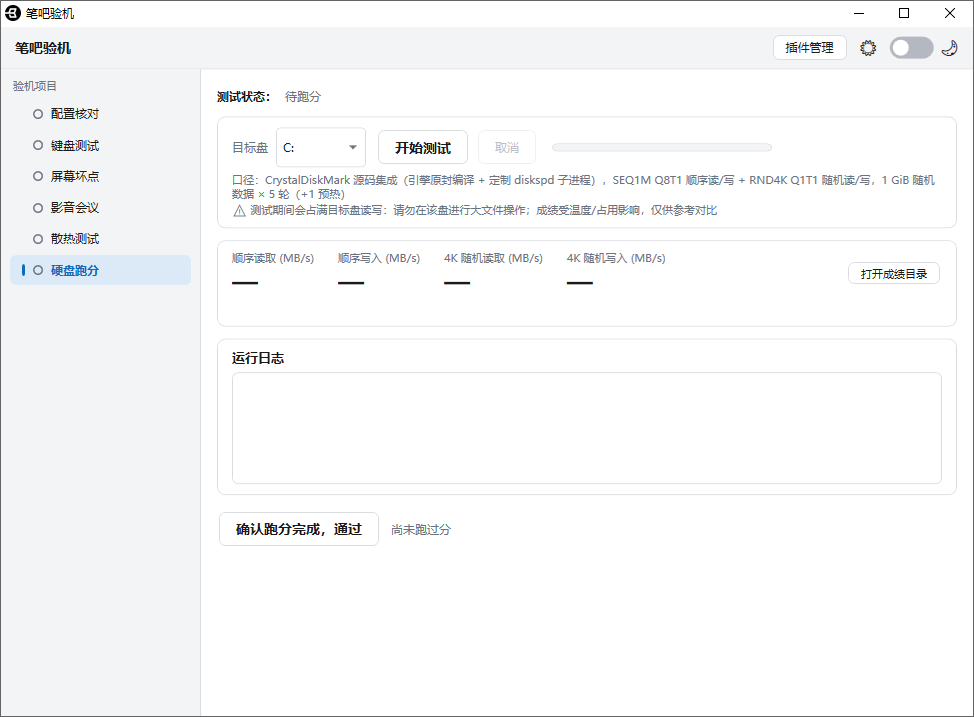Click status circle next to 散热测试
Image resolution: width=974 pixels, height=717 pixels.
[38, 239]
